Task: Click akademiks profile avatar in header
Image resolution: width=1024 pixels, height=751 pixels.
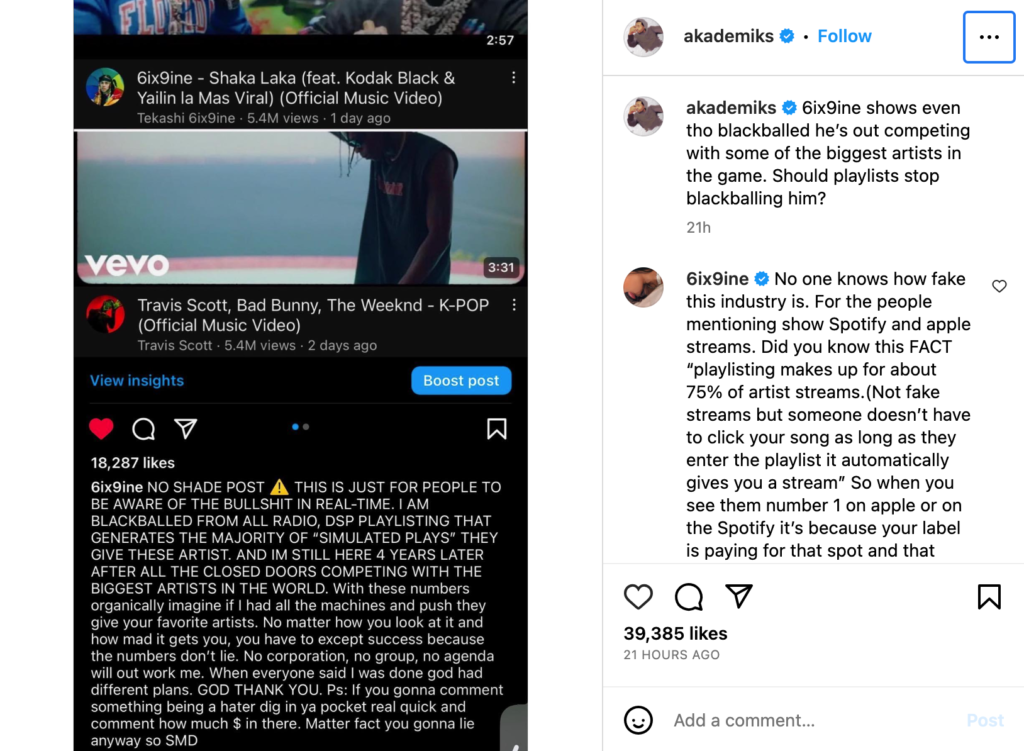Action: pyautogui.click(x=644, y=37)
